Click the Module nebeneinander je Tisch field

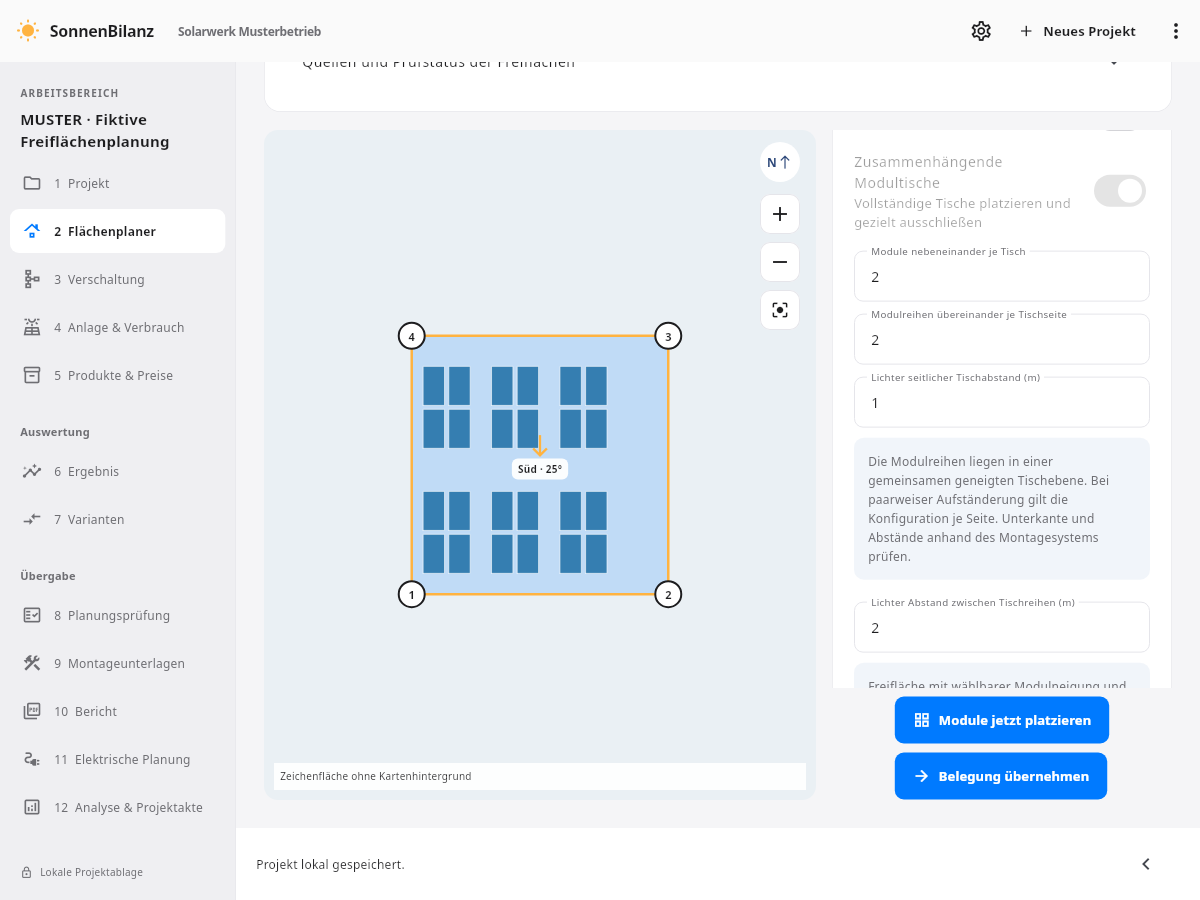point(1002,276)
